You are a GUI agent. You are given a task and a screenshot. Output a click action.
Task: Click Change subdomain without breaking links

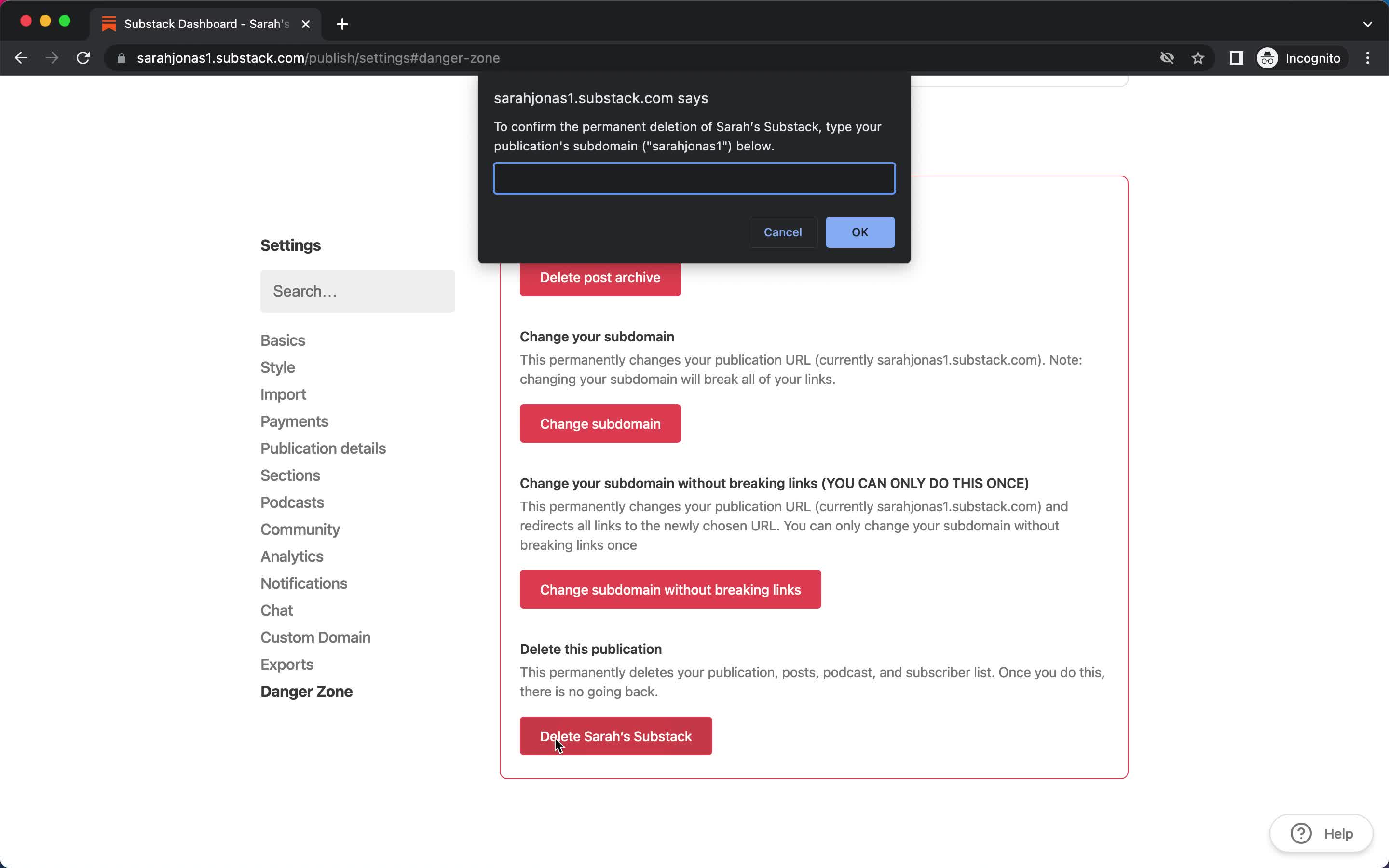(670, 590)
